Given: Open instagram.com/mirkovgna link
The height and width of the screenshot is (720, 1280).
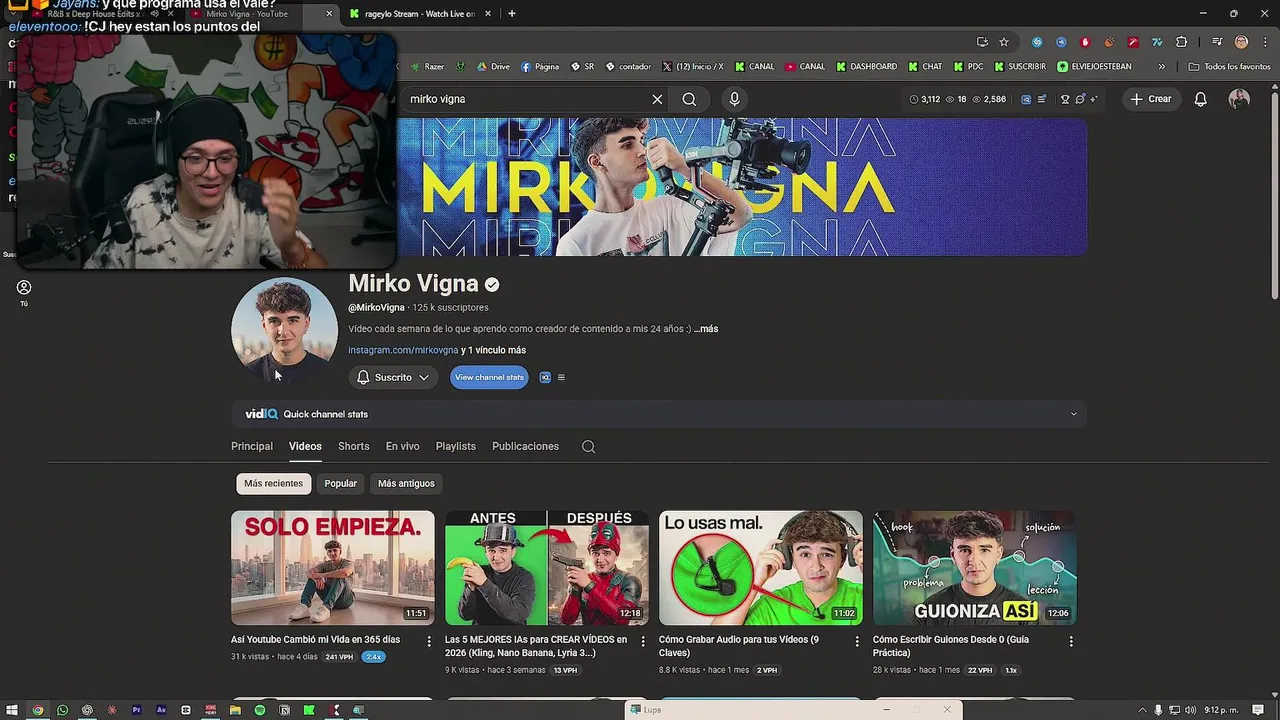Looking at the screenshot, I should 403,351.
